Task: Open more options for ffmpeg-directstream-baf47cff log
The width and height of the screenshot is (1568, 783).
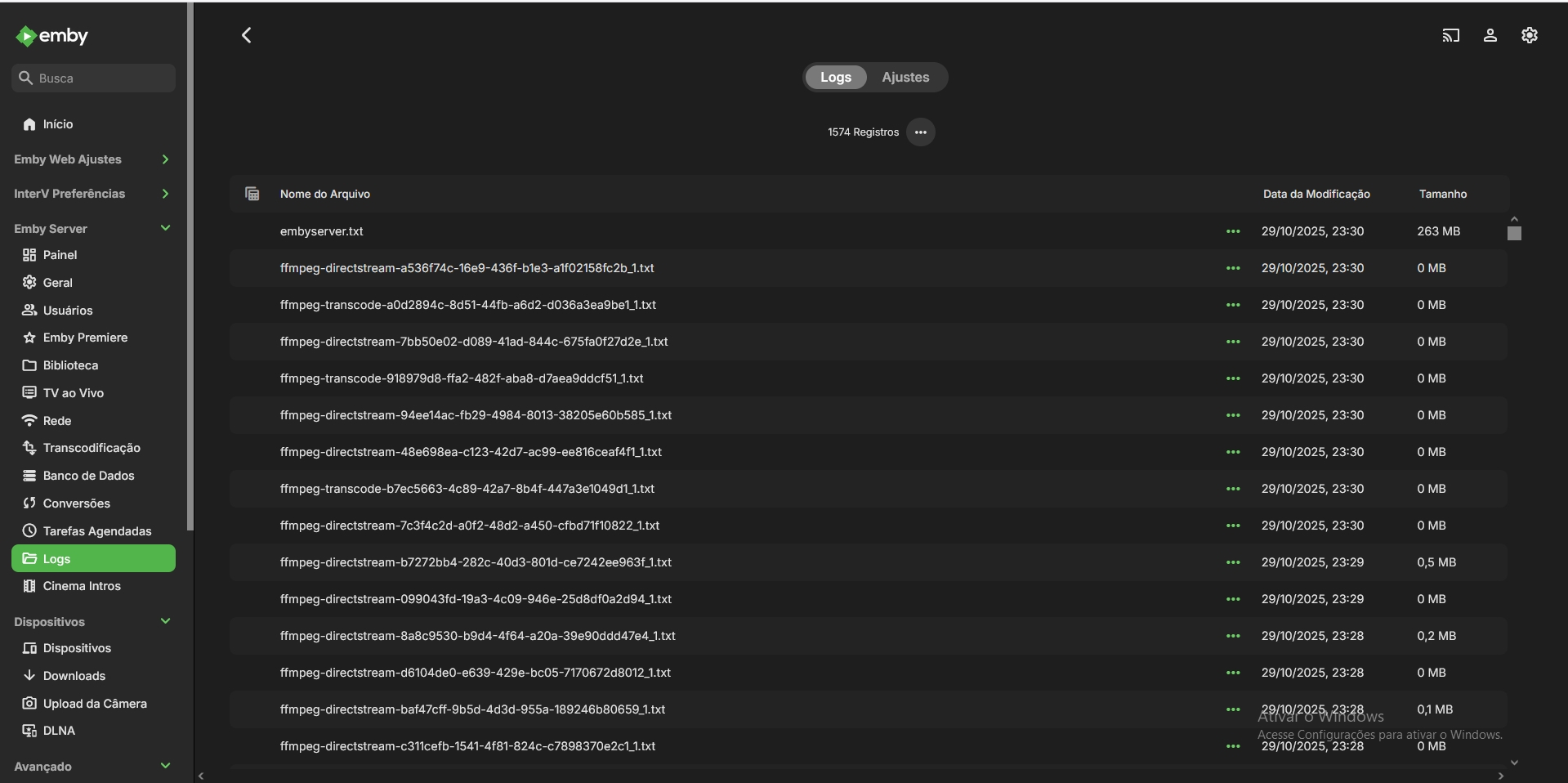Action: point(1233,709)
